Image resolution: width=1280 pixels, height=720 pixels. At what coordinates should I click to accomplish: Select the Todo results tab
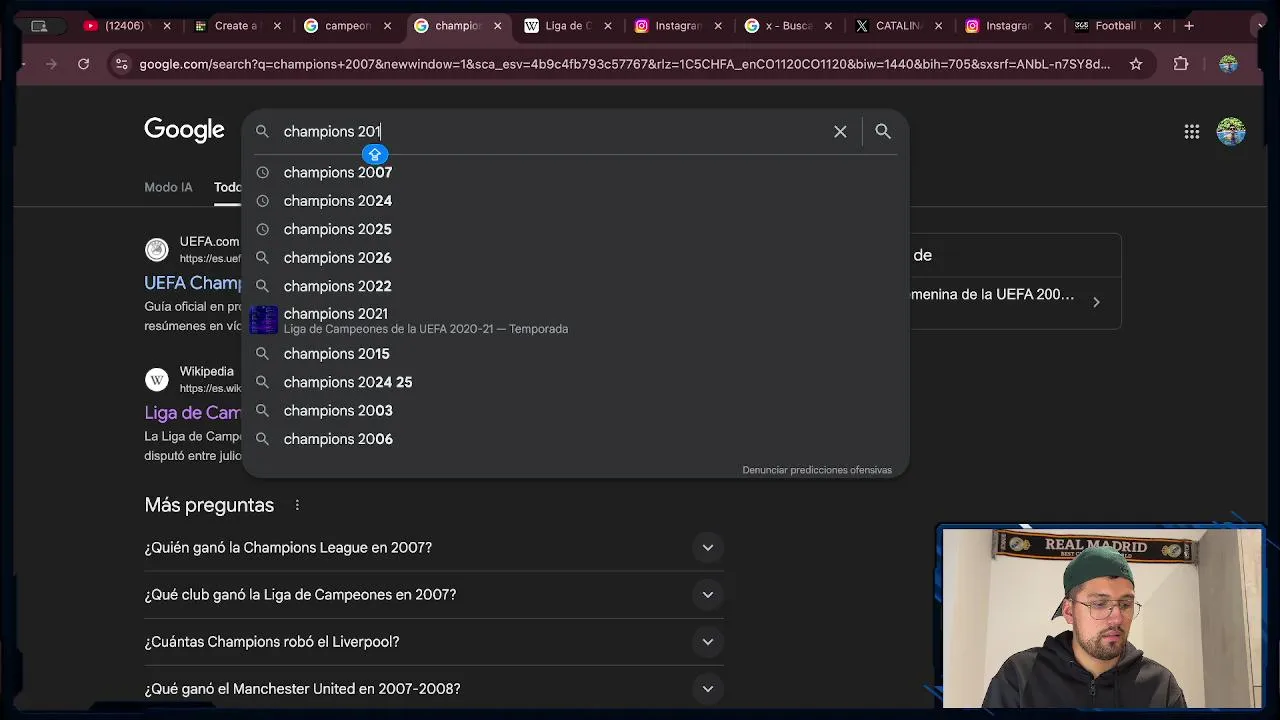[x=227, y=187]
